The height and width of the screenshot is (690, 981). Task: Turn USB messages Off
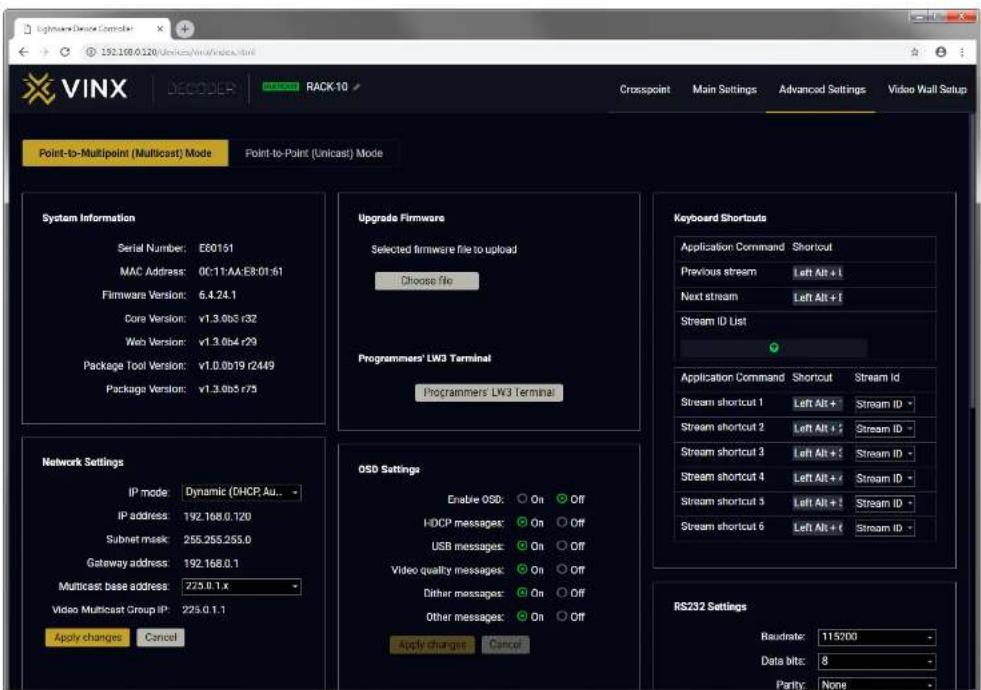point(562,545)
